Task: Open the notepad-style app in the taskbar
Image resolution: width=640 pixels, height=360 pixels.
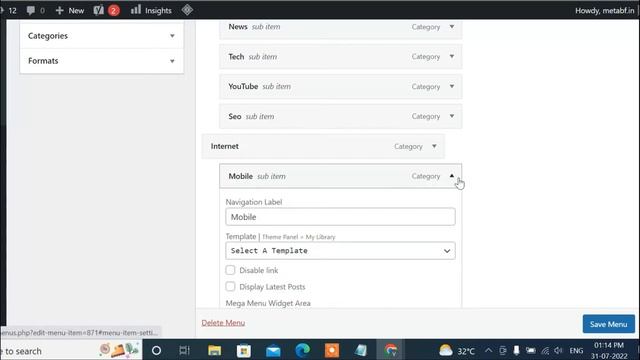Action: coord(361,350)
